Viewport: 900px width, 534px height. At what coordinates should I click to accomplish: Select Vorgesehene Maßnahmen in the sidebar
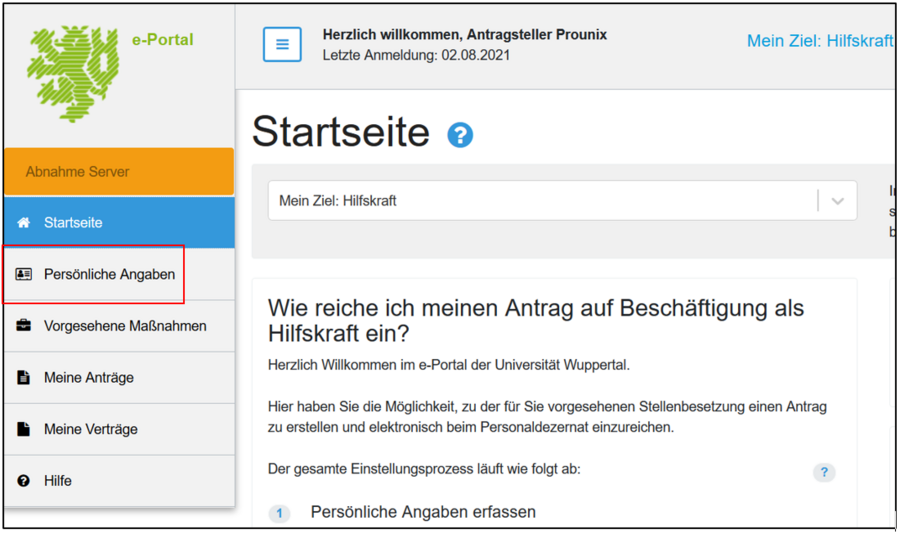point(125,326)
